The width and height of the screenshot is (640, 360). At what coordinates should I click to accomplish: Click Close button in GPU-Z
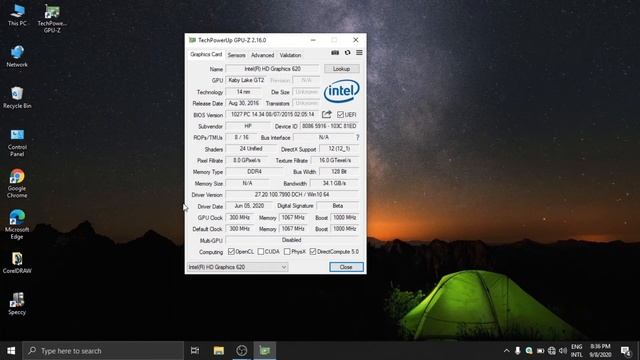pos(346,267)
